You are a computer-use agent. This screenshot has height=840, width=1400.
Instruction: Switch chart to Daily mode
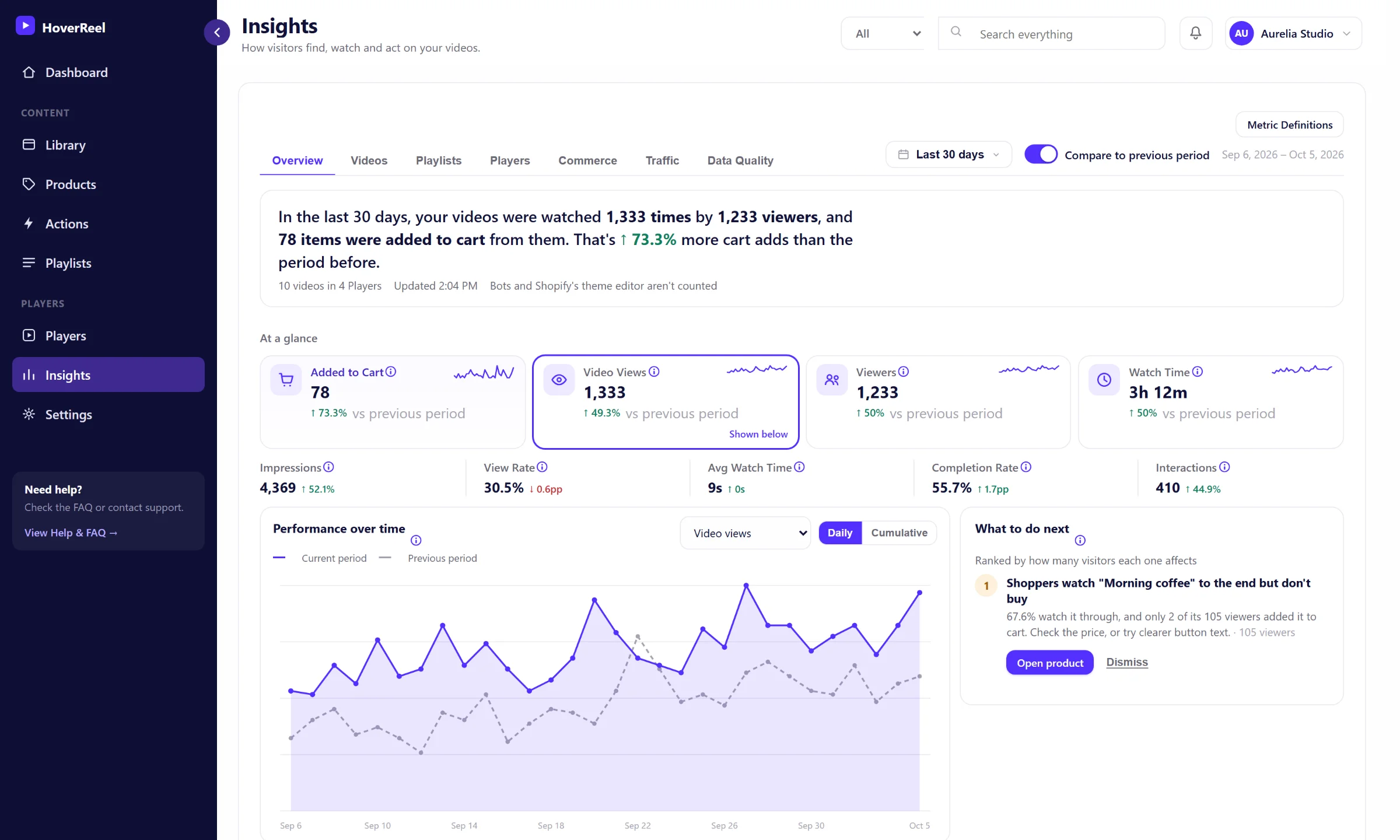pos(840,533)
